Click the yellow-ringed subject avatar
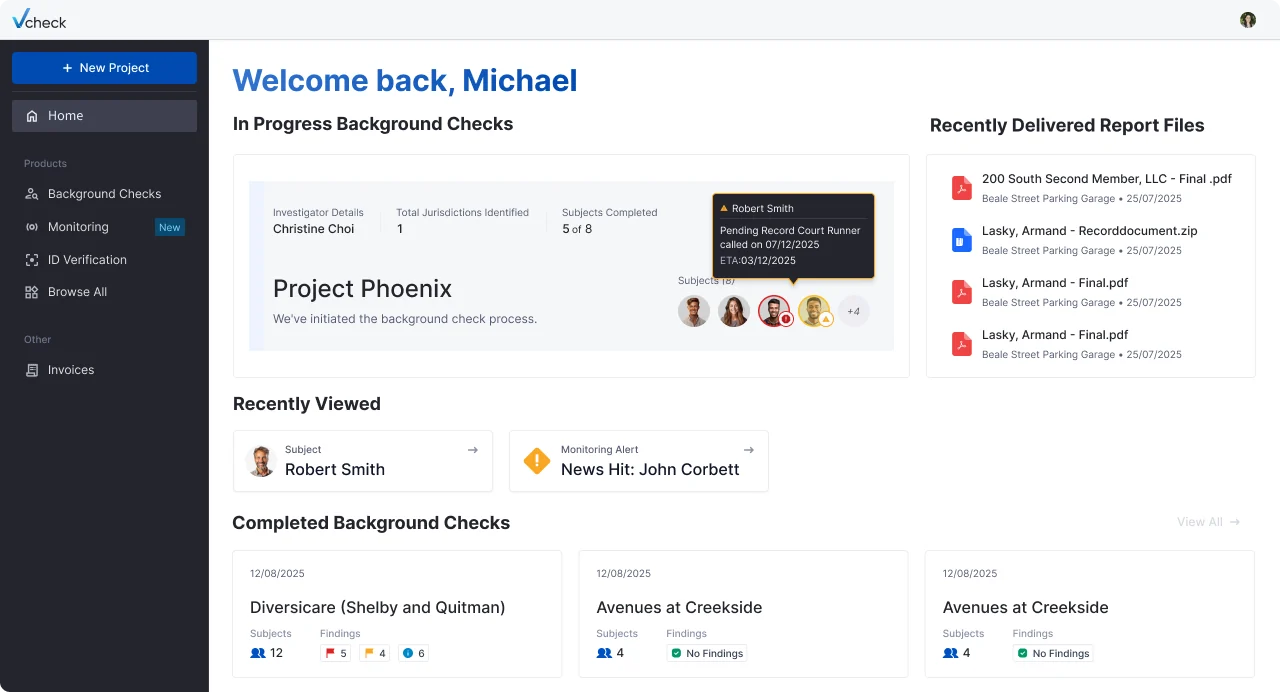Image resolution: width=1280 pixels, height=692 pixels. point(814,311)
